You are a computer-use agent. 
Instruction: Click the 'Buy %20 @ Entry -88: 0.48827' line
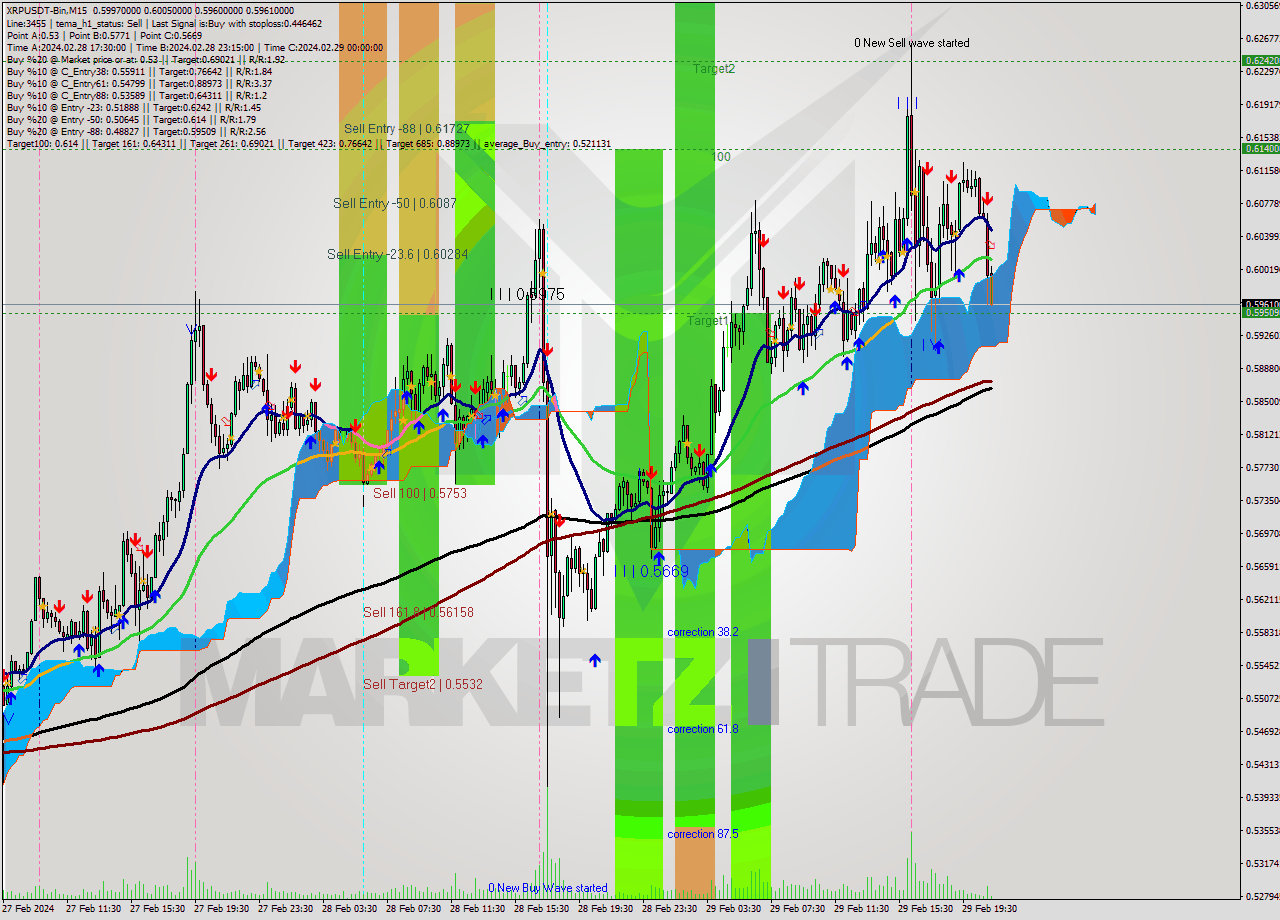[136, 131]
